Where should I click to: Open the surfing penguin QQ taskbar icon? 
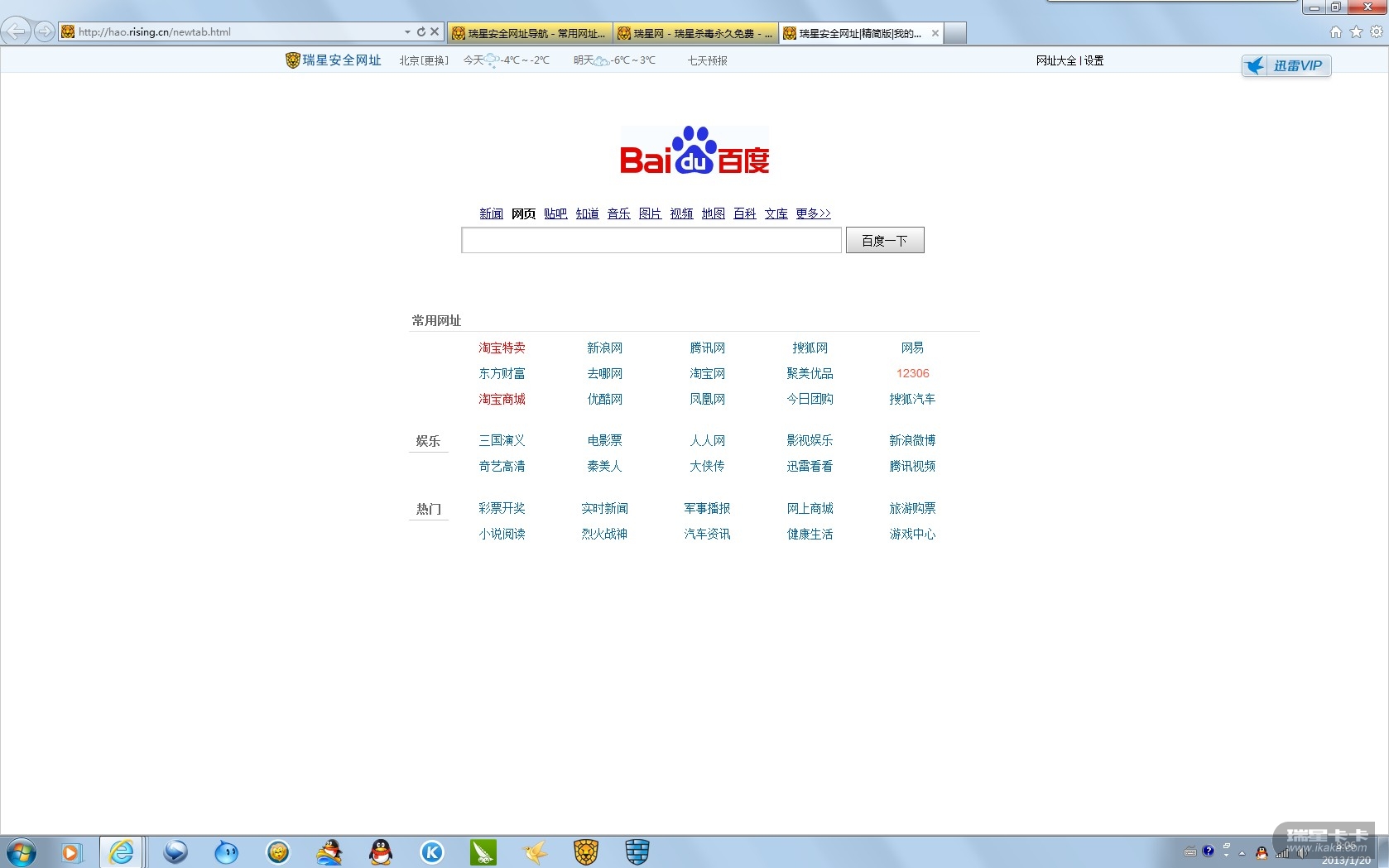coord(329,851)
